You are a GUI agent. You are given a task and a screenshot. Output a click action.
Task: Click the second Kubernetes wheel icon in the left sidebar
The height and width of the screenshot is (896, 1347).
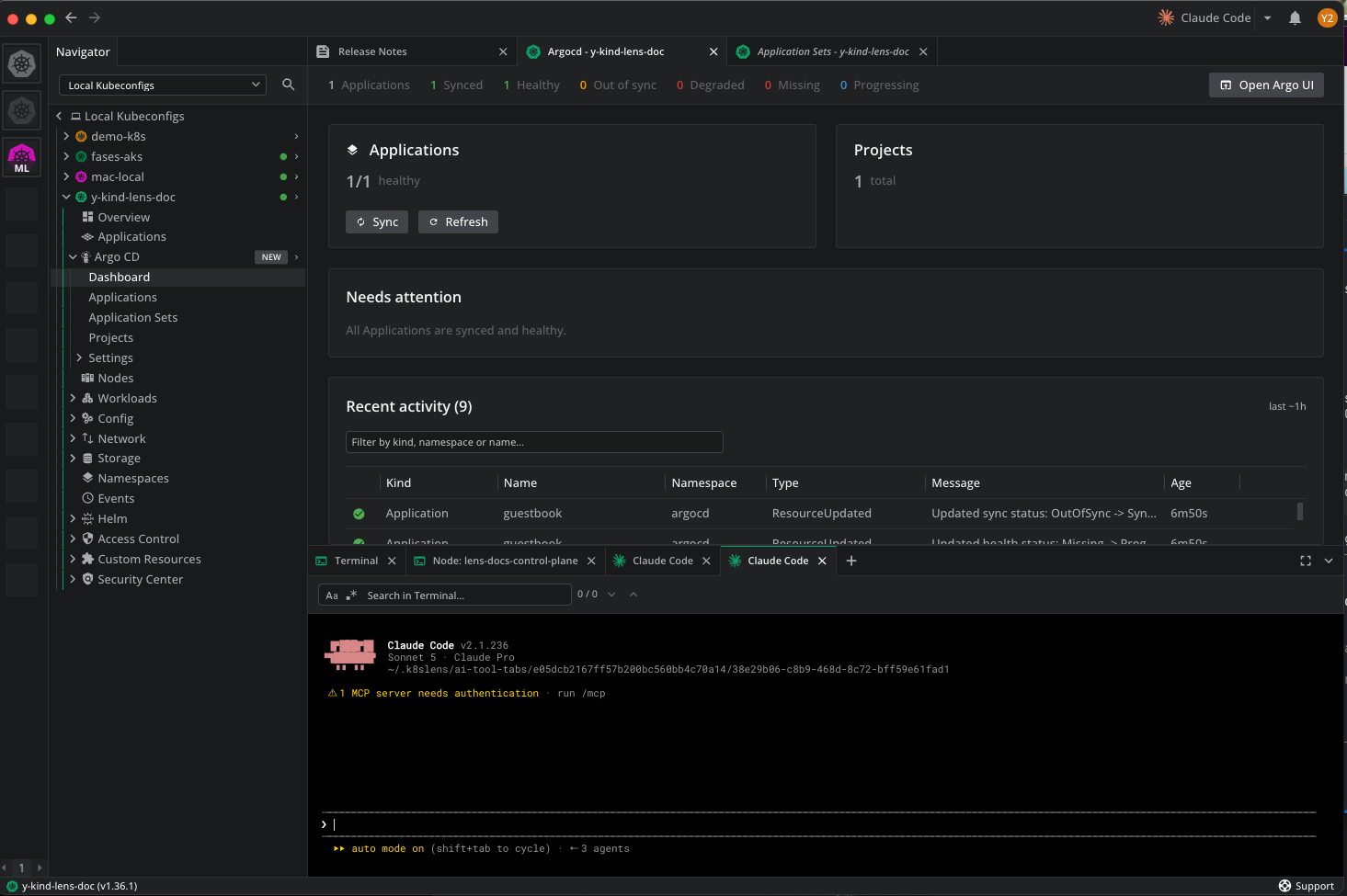pyautogui.click(x=22, y=111)
